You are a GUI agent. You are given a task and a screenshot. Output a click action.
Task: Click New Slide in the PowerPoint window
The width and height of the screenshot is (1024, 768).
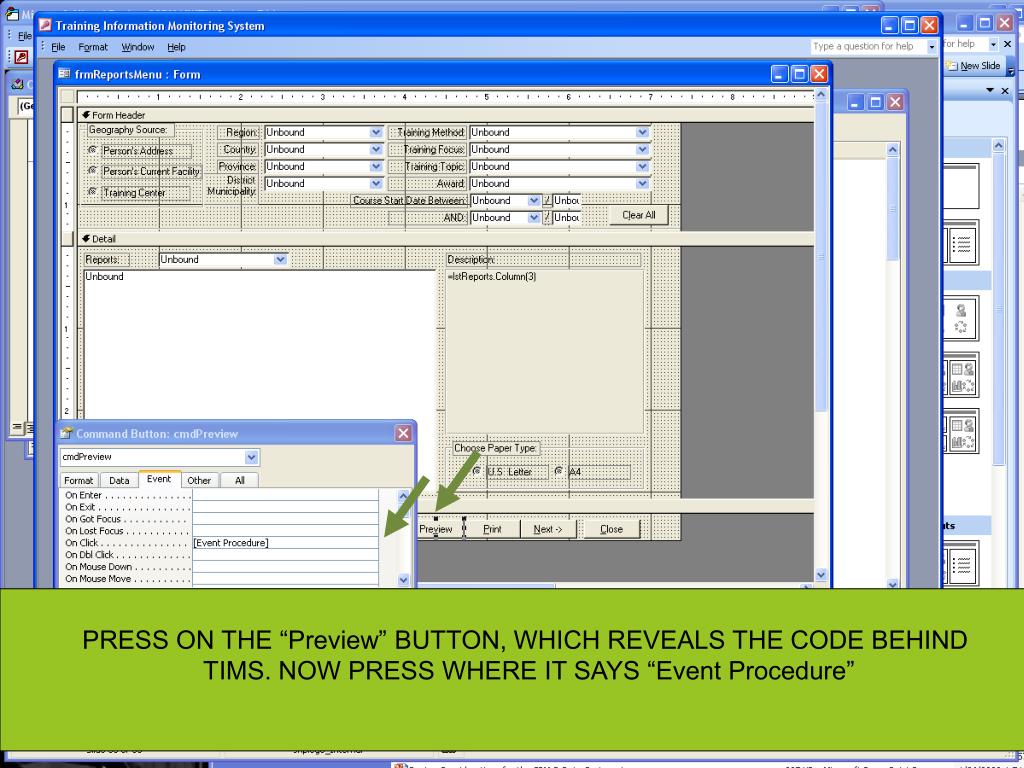tap(974, 66)
